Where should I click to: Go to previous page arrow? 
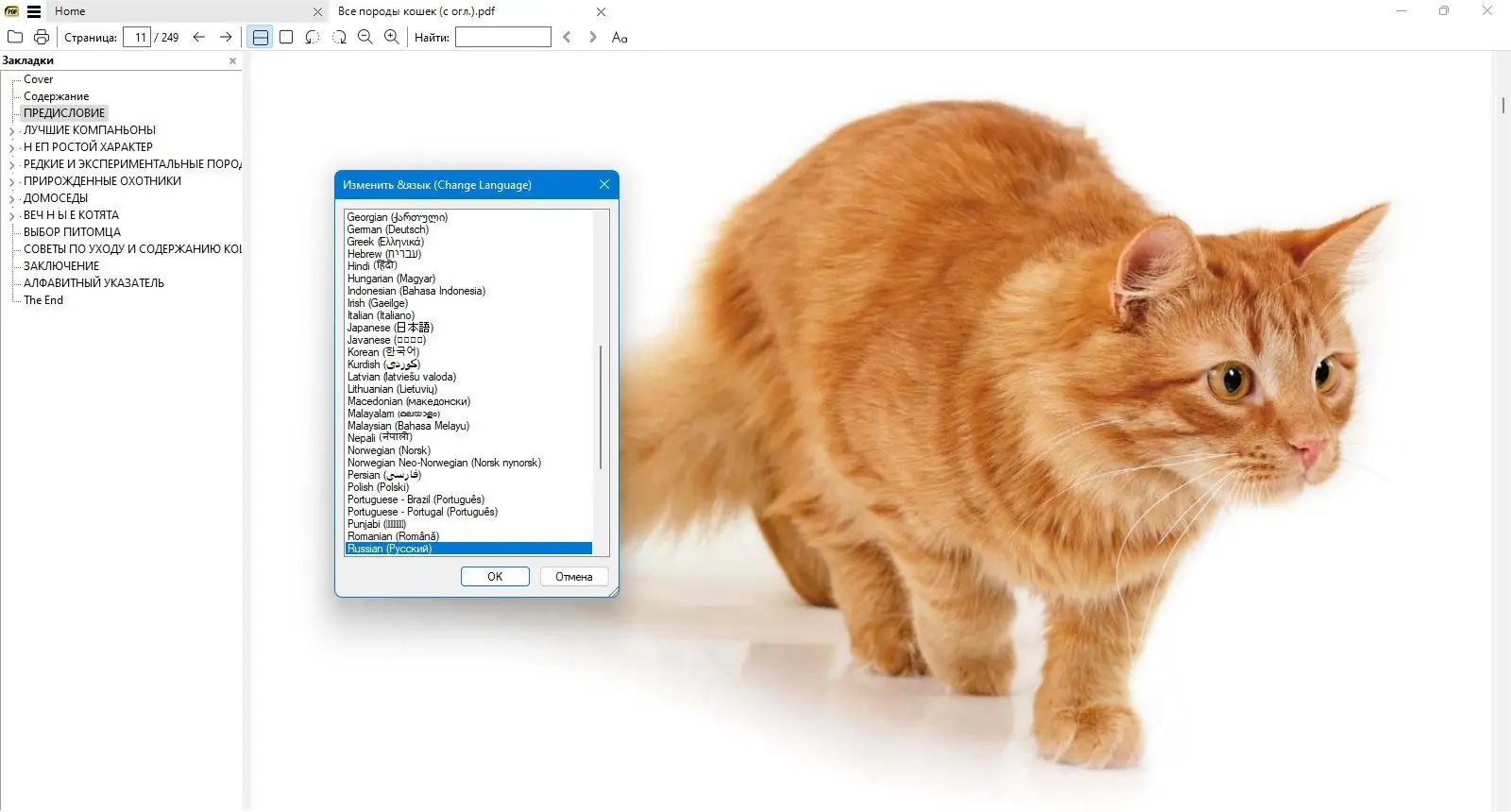click(x=198, y=37)
